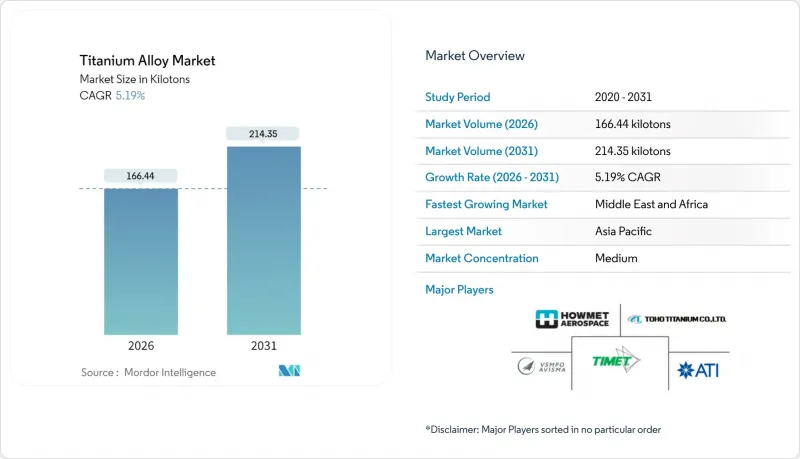Click the Market Overview heading

475,56
